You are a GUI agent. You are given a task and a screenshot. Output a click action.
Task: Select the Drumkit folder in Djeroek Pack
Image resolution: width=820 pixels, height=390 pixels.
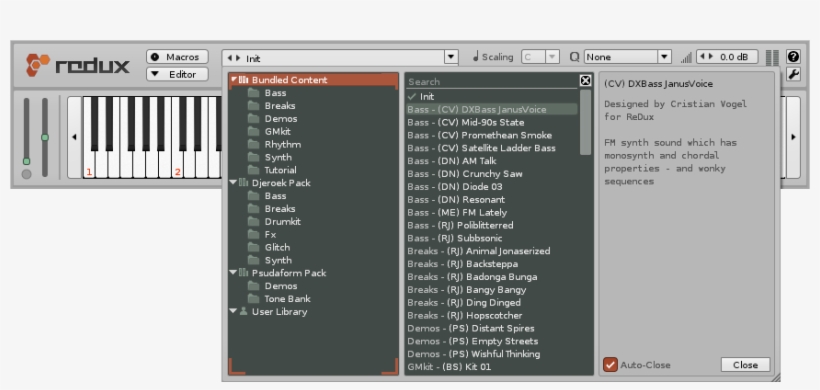pos(282,222)
